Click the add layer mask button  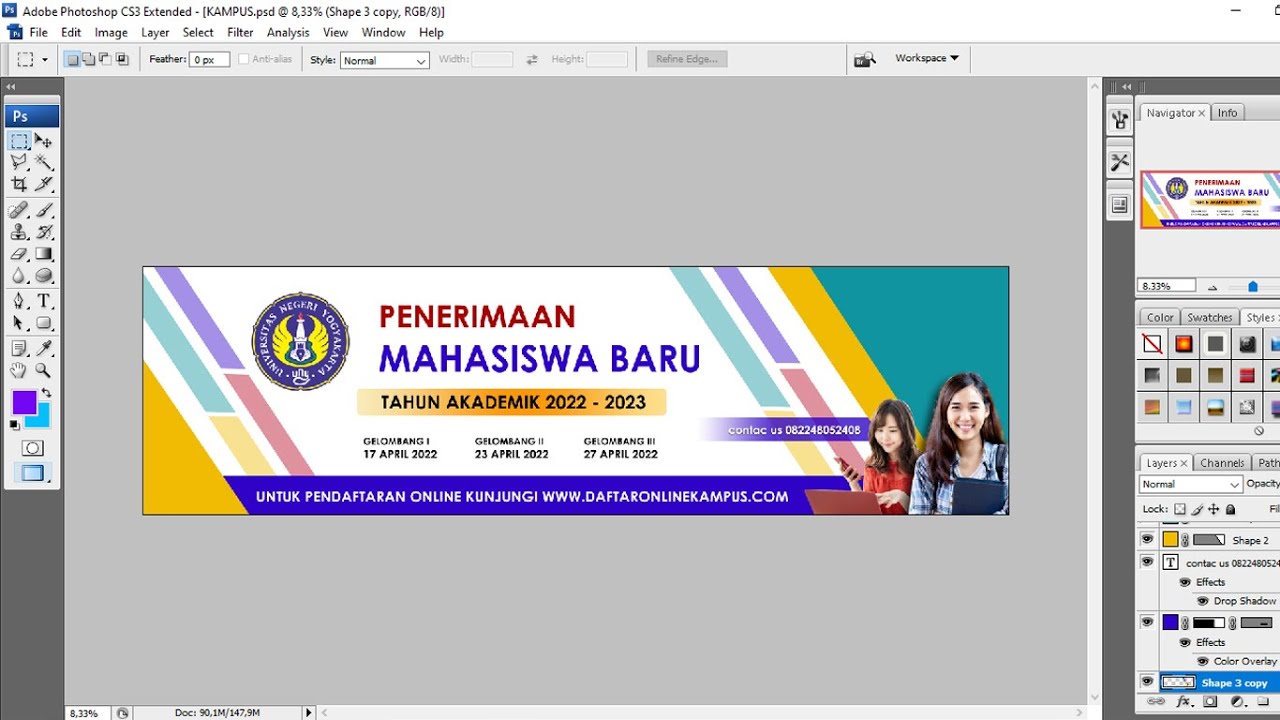[1210, 702]
